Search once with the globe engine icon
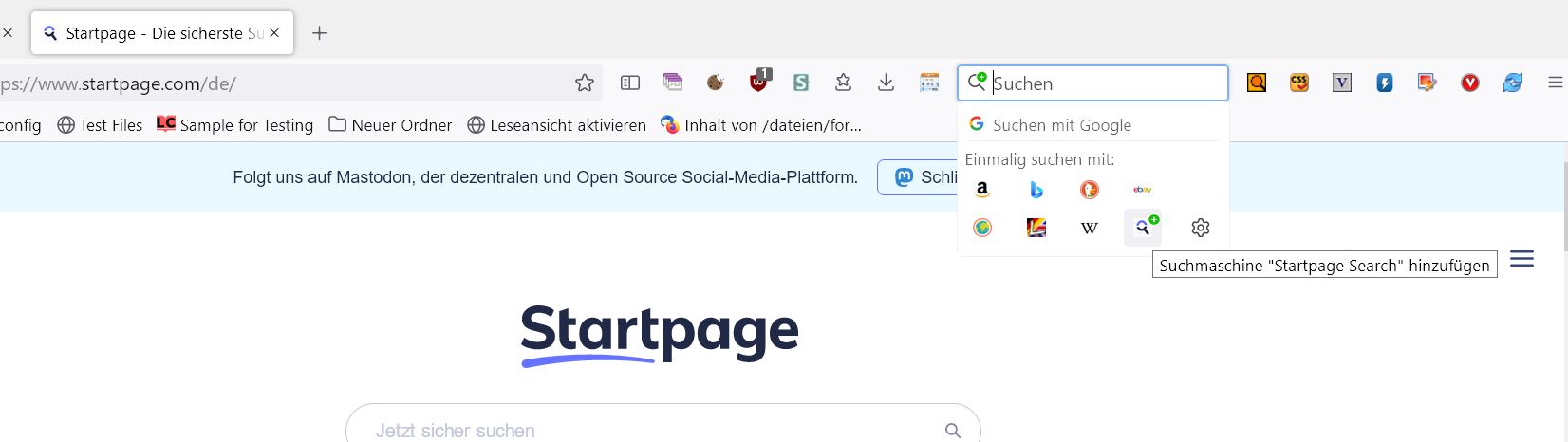The width and height of the screenshot is (1568, 442). 982,228
